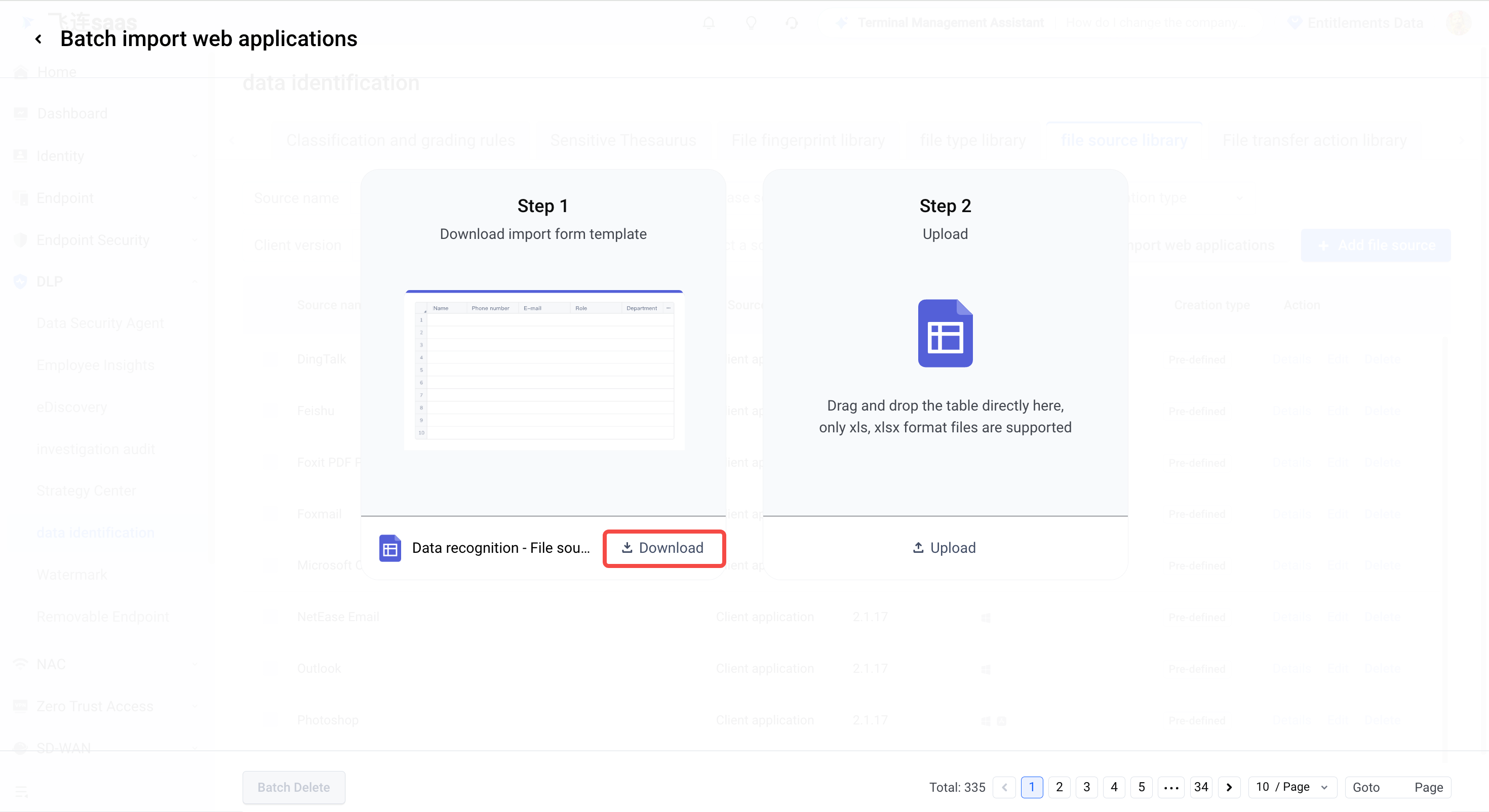The height and width of the screenshot is (812, 1489).
Task: Click the ellipsis to skip pages
Action: tap(1171, 787)
